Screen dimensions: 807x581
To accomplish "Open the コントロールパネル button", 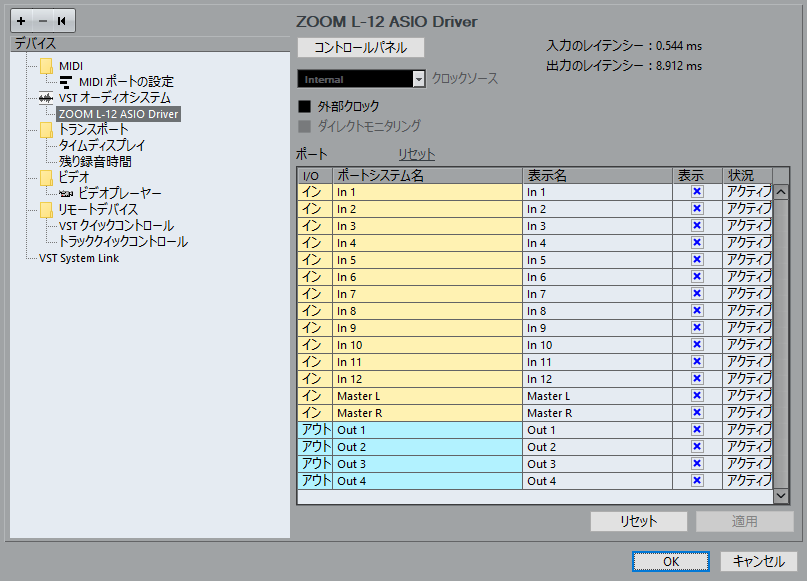I will pyautogui.click(x=361, y=48).
